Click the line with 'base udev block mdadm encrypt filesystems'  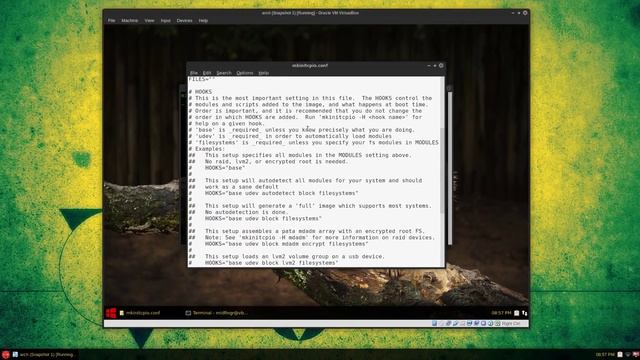(287, 244)
